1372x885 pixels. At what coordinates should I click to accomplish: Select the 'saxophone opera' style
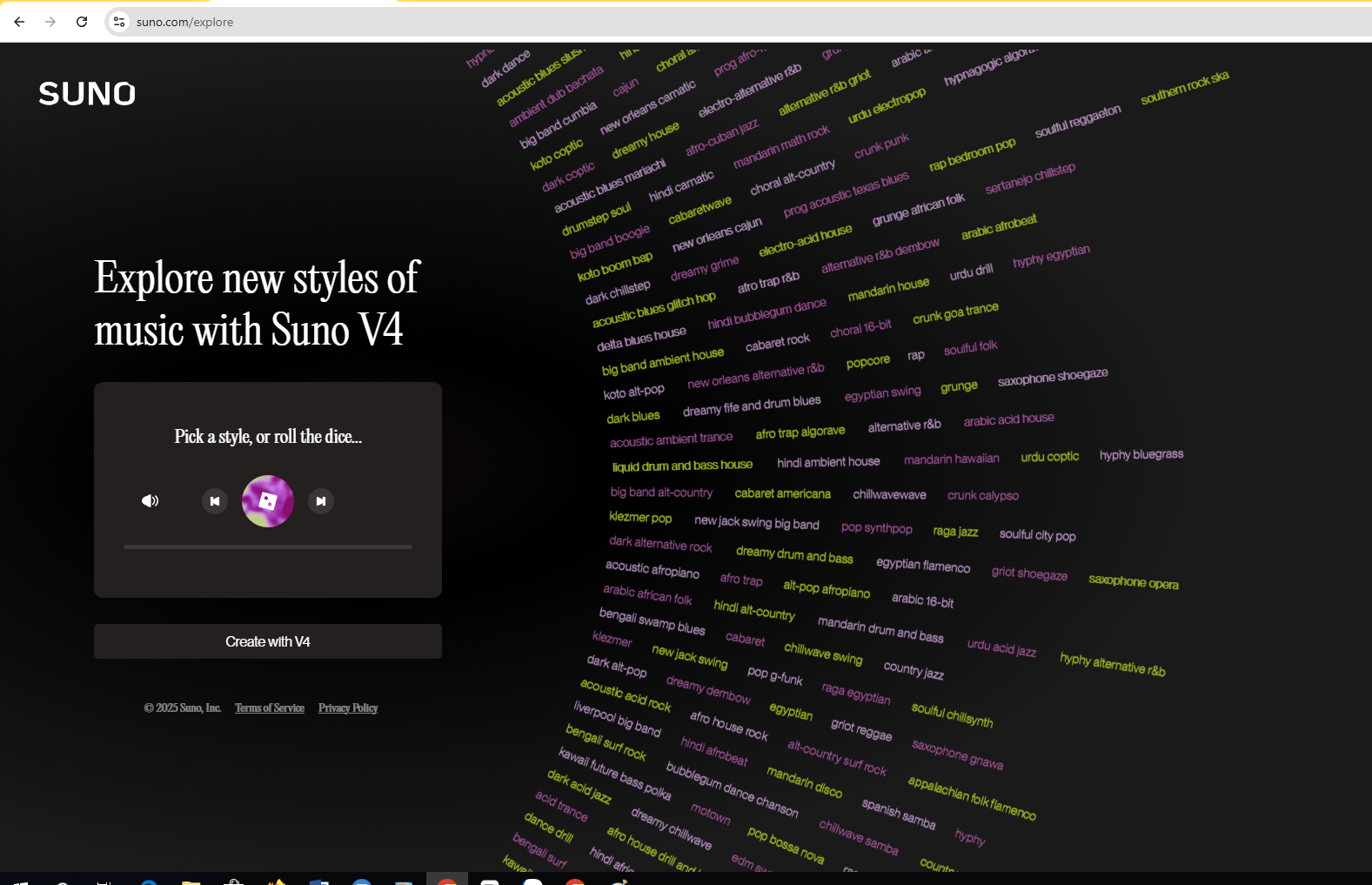pos(1133,581)
